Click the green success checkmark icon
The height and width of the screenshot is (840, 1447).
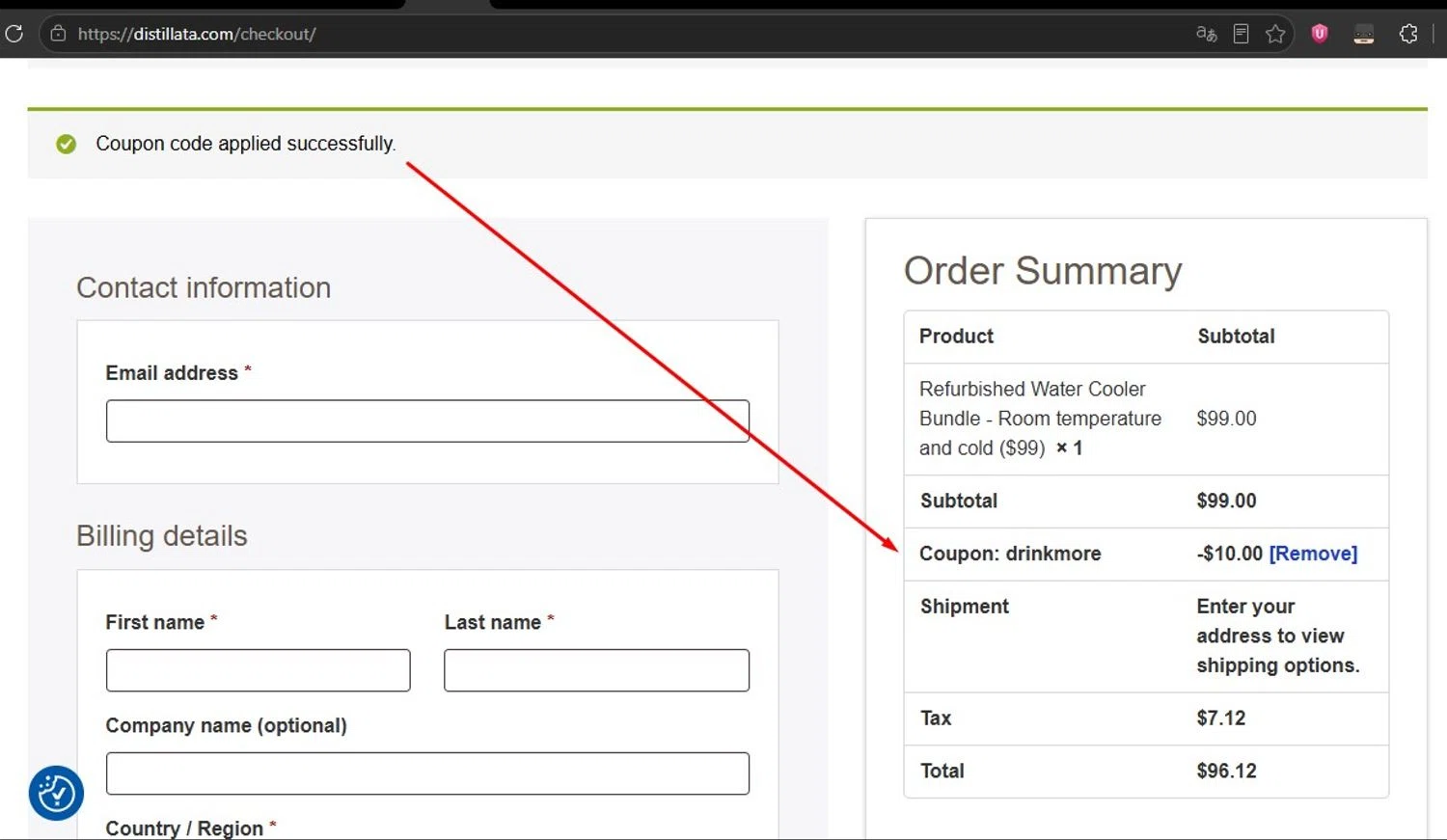[x=66, y=145]
